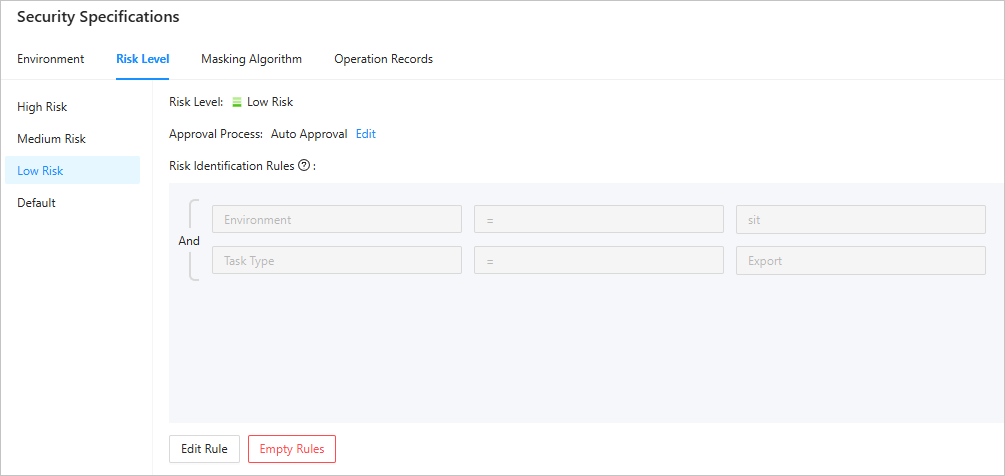The height and width of the screenshot is (476, 1005).
Task: Choose Medium Risk in the sidebar
Action: (x=51, y=139)
